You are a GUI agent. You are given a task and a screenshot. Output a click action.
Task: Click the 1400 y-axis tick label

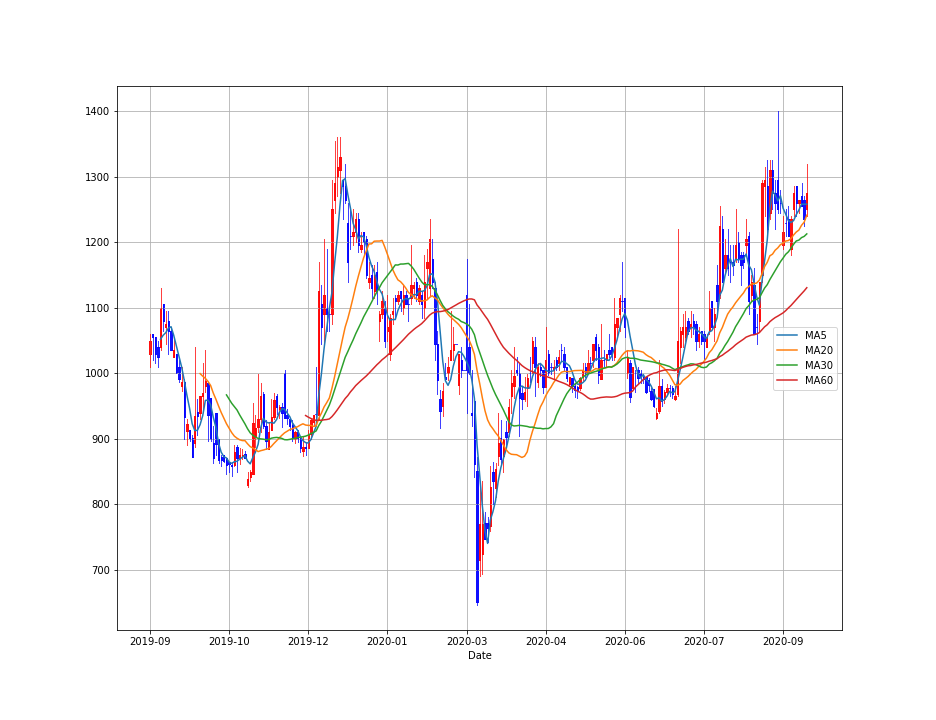coord(97,112)
